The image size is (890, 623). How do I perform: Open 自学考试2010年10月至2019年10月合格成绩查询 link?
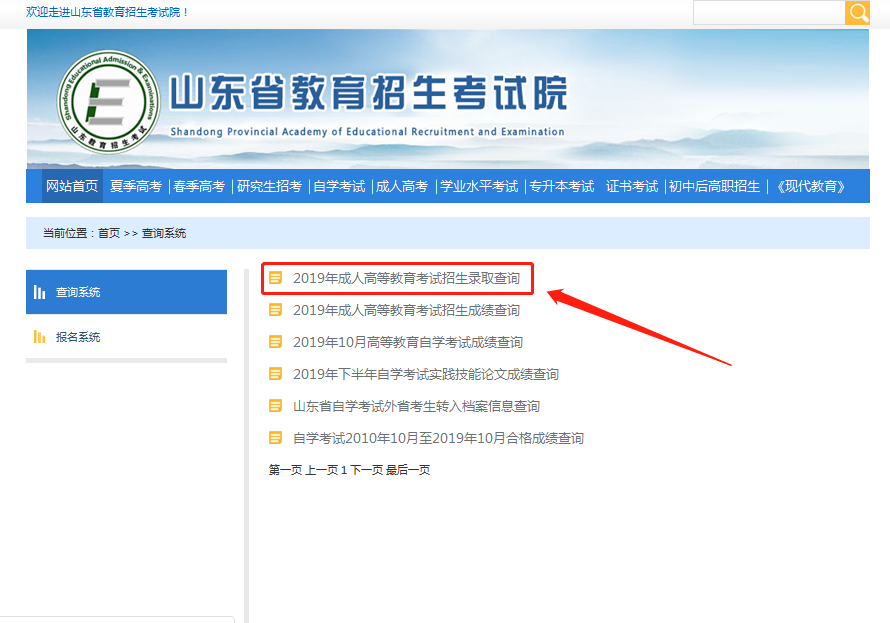coord(438,438)
